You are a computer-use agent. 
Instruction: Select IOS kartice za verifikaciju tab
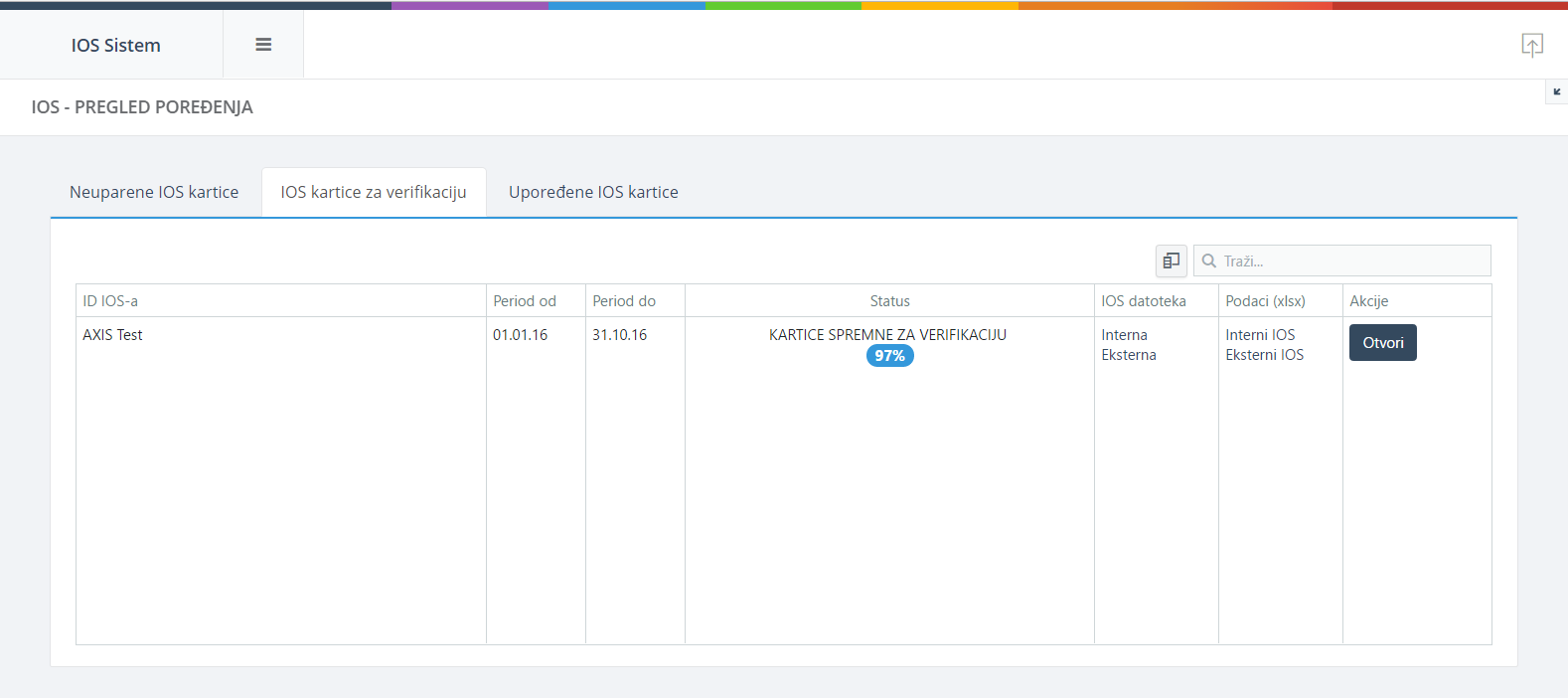pyautogui.click(x=374, y=192)
